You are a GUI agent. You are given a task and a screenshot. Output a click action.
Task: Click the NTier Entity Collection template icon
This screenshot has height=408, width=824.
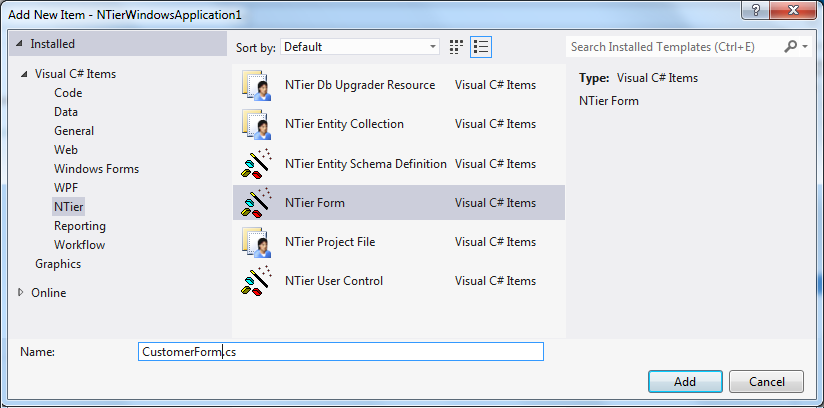256,124
